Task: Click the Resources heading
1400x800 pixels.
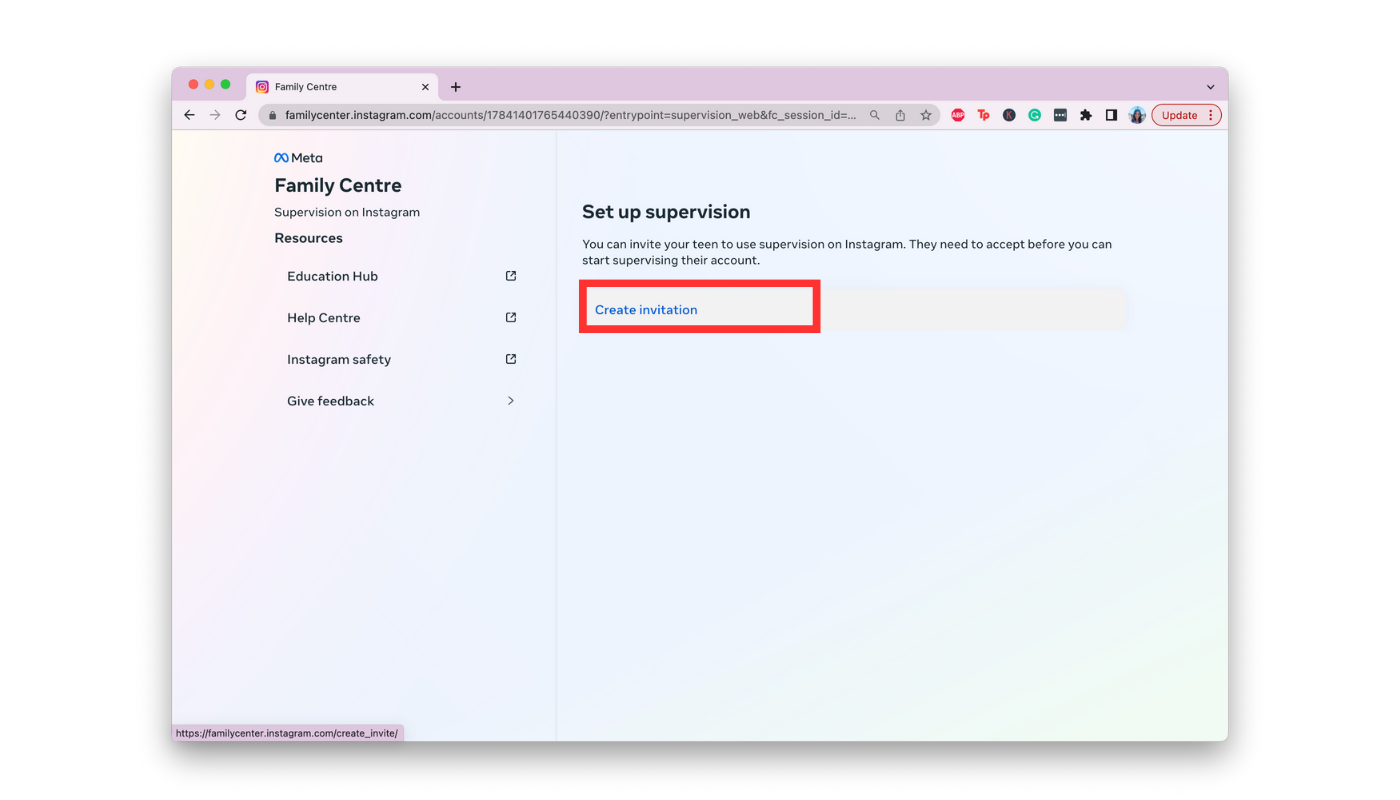Action: (309, 238)
